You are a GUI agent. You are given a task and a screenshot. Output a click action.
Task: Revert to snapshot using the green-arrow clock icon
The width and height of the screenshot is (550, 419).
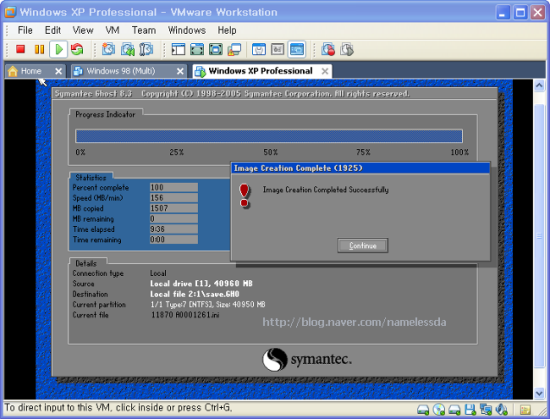click(128, 49)
